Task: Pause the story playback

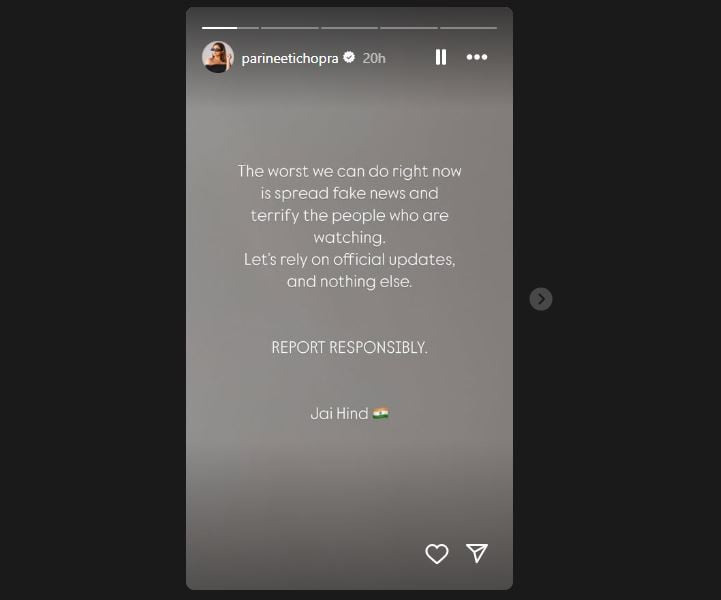Action: click(x=441, y=57)
